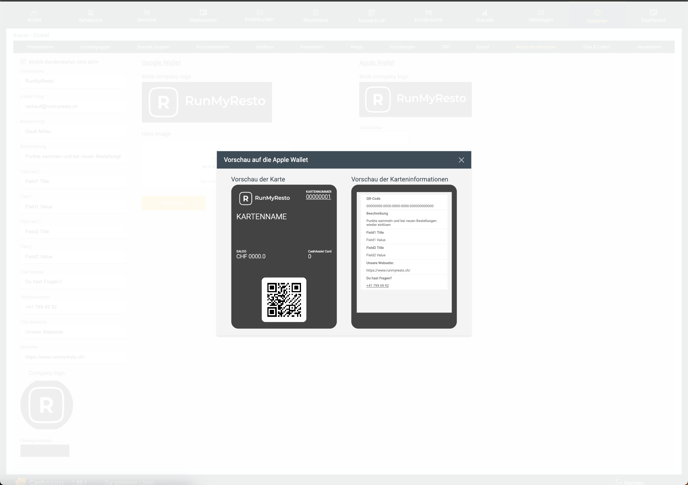This screenshot has width=688, height=485.
Task: Click 'Field1 Value' in card information preview
Action: point(376,240)
